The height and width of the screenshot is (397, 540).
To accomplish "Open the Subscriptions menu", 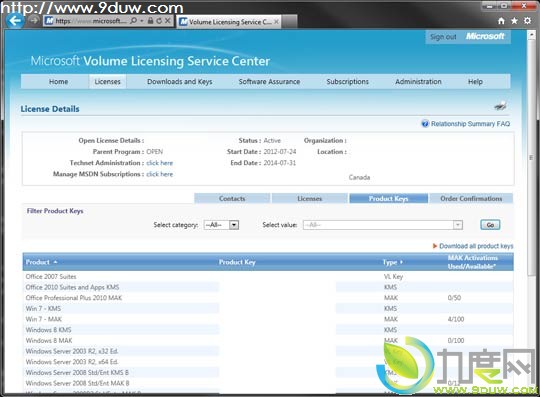I will [347, 82].
